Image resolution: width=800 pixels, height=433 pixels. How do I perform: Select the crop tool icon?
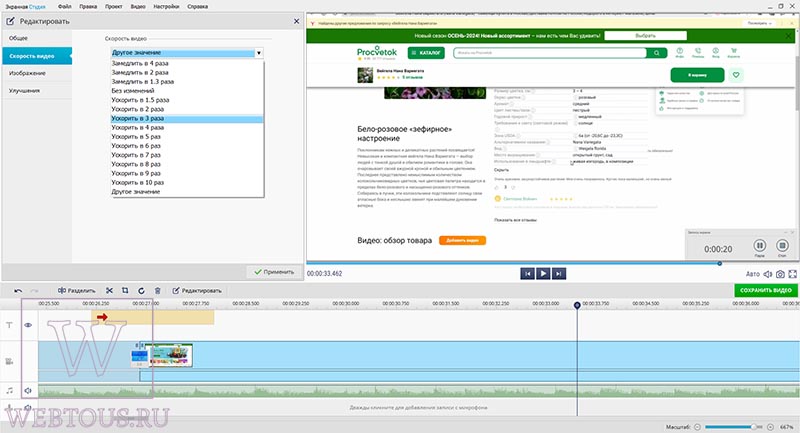[x=125, y=291]
